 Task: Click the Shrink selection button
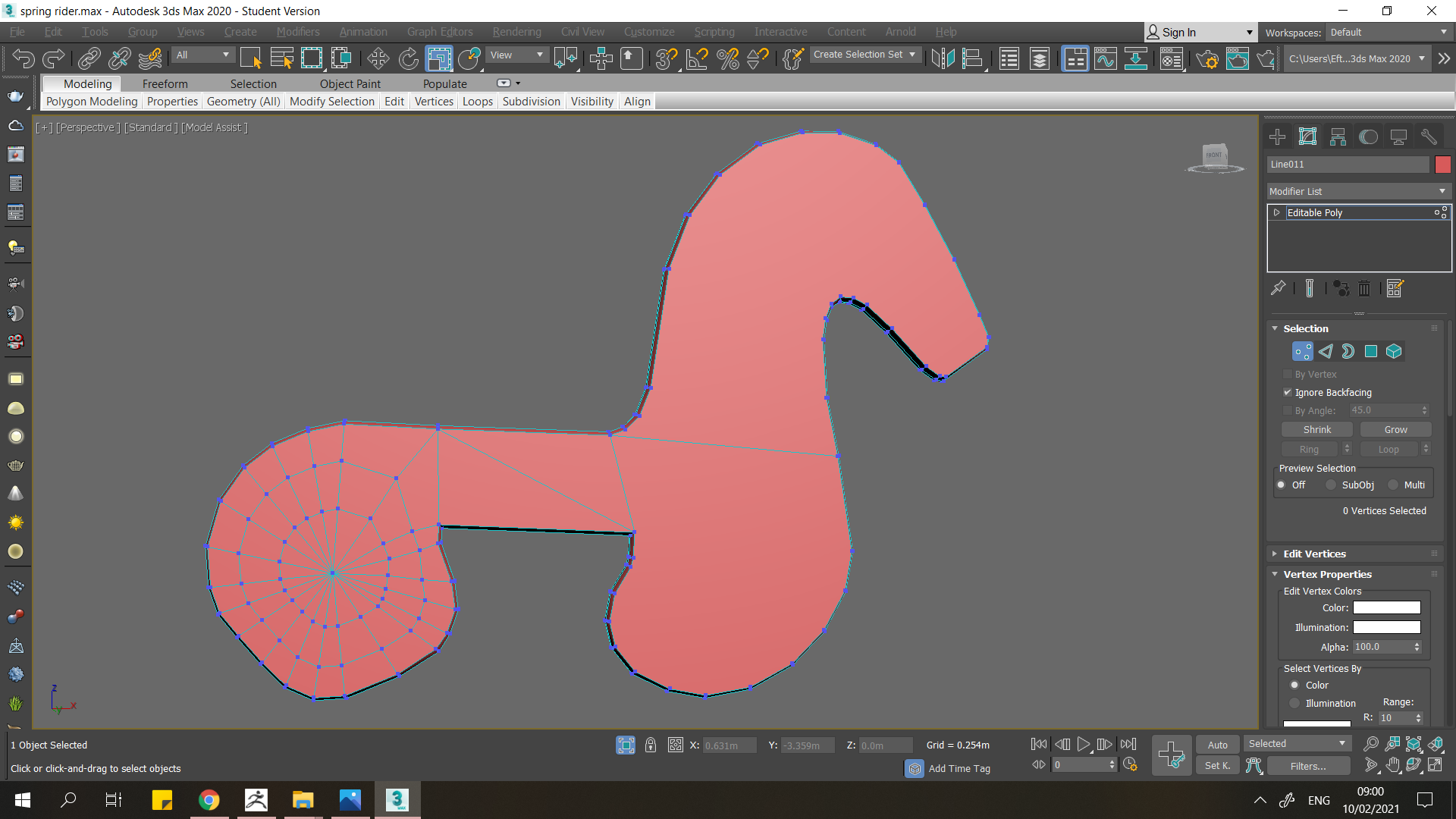point(1317,430)
